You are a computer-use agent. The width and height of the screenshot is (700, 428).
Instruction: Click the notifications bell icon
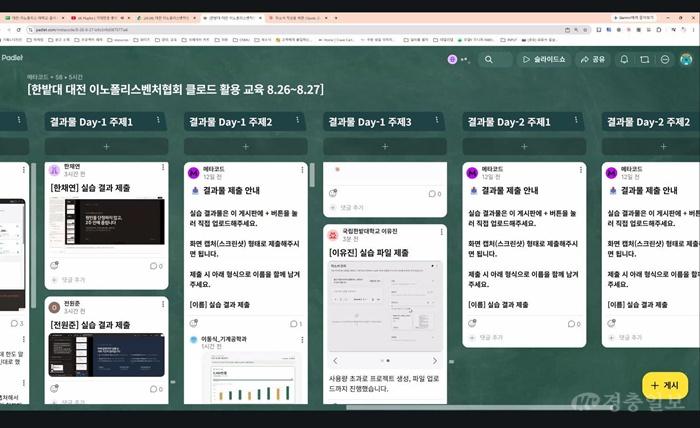(624, 59)
